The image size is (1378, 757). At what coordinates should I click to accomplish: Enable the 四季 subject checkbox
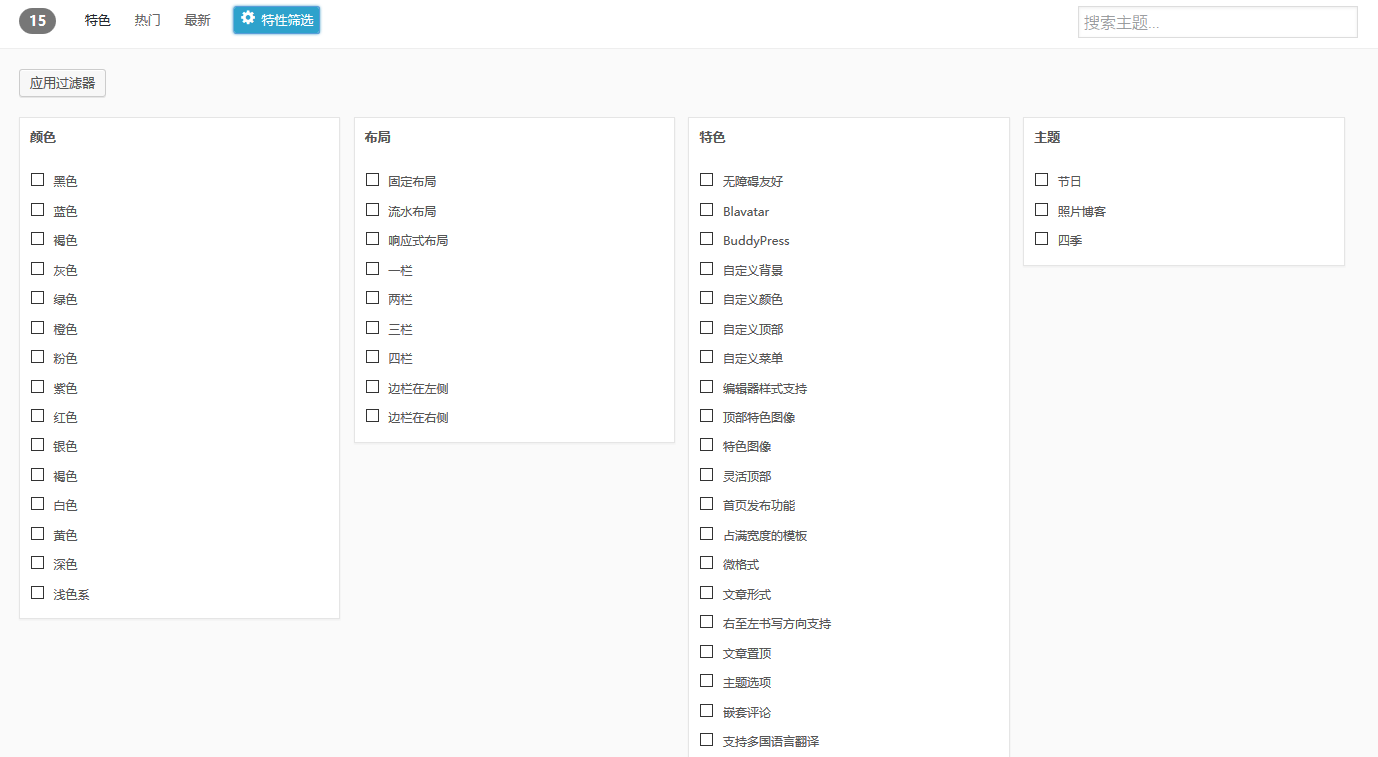[1042, 239]
